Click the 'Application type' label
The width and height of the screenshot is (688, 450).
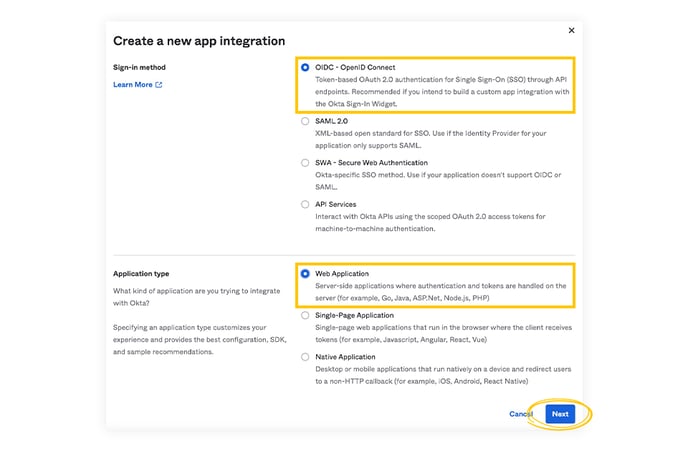[141, 274]
